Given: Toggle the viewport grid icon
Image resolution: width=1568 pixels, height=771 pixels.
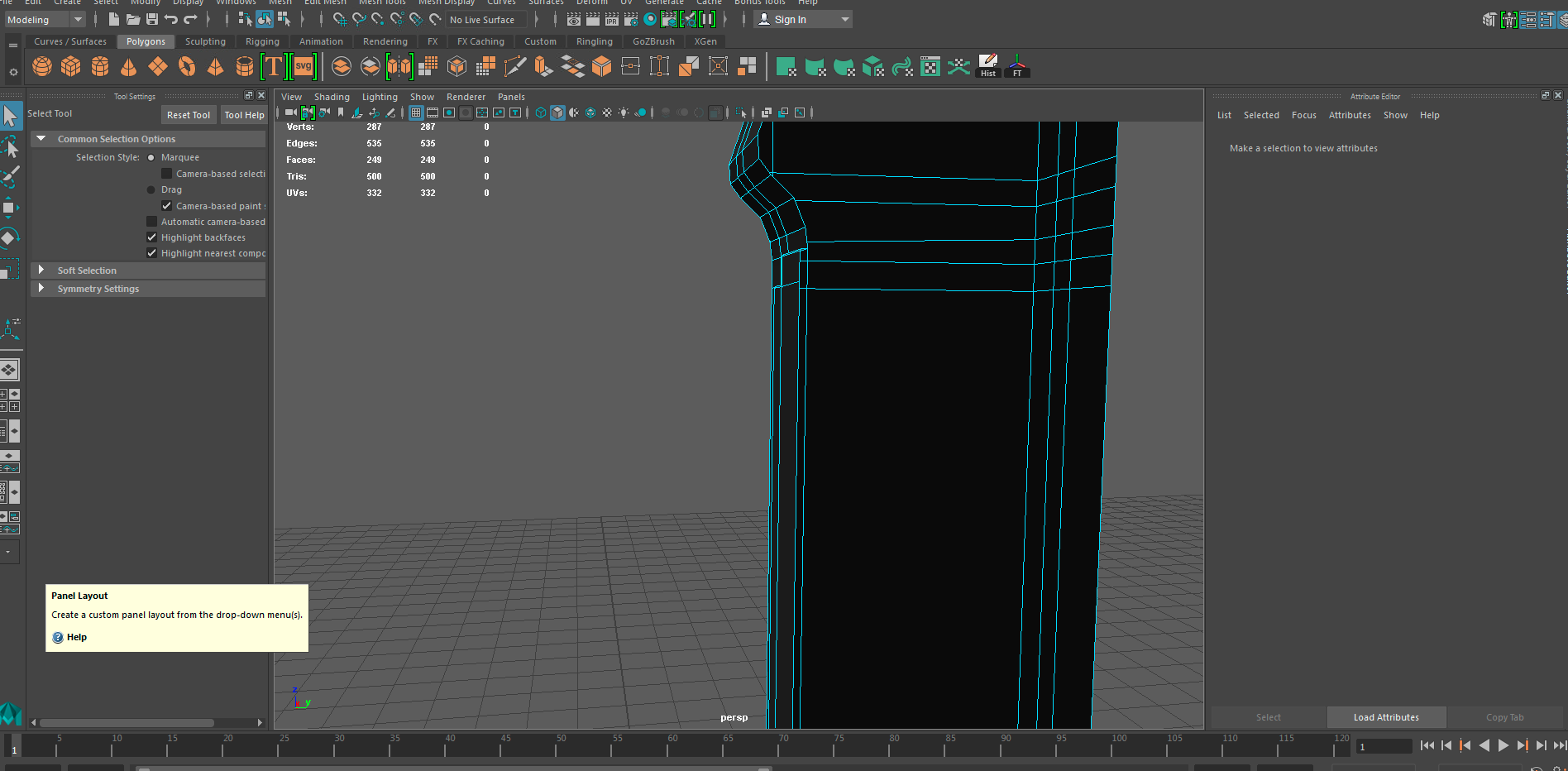Looking at the screenshot, I should tap(416, 113).
